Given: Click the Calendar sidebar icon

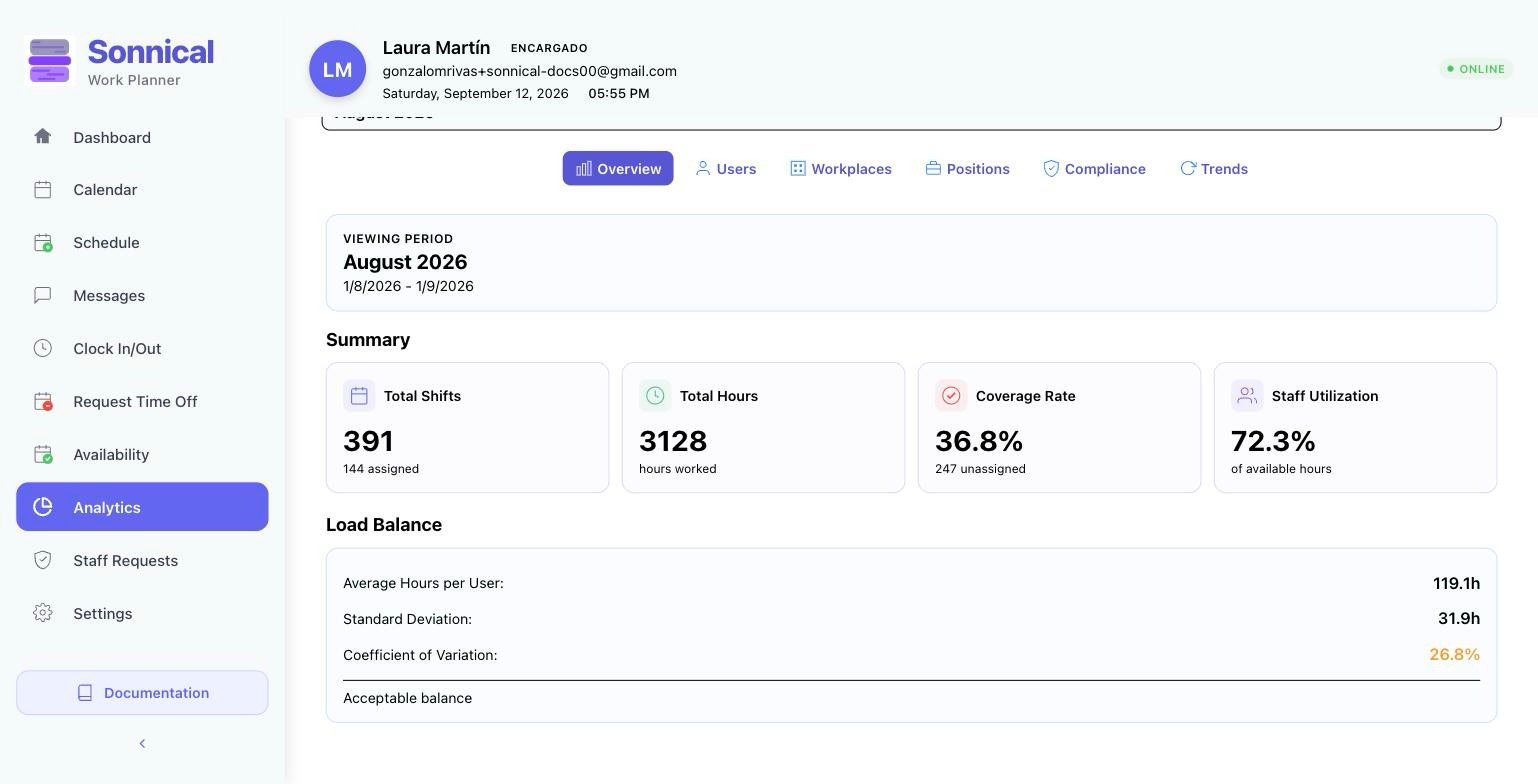Looking at the screenshot, I should click(42, 190).
